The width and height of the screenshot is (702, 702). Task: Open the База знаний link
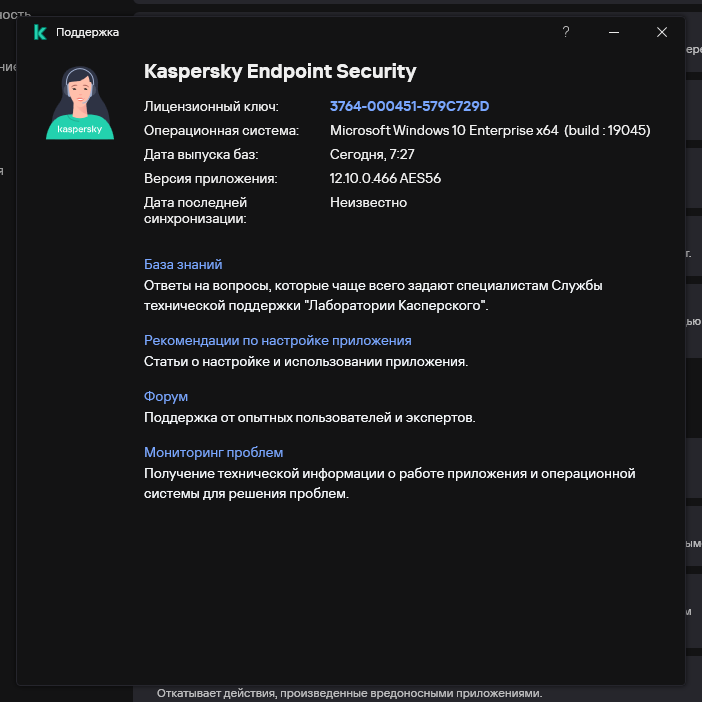(x=183, y=264)
